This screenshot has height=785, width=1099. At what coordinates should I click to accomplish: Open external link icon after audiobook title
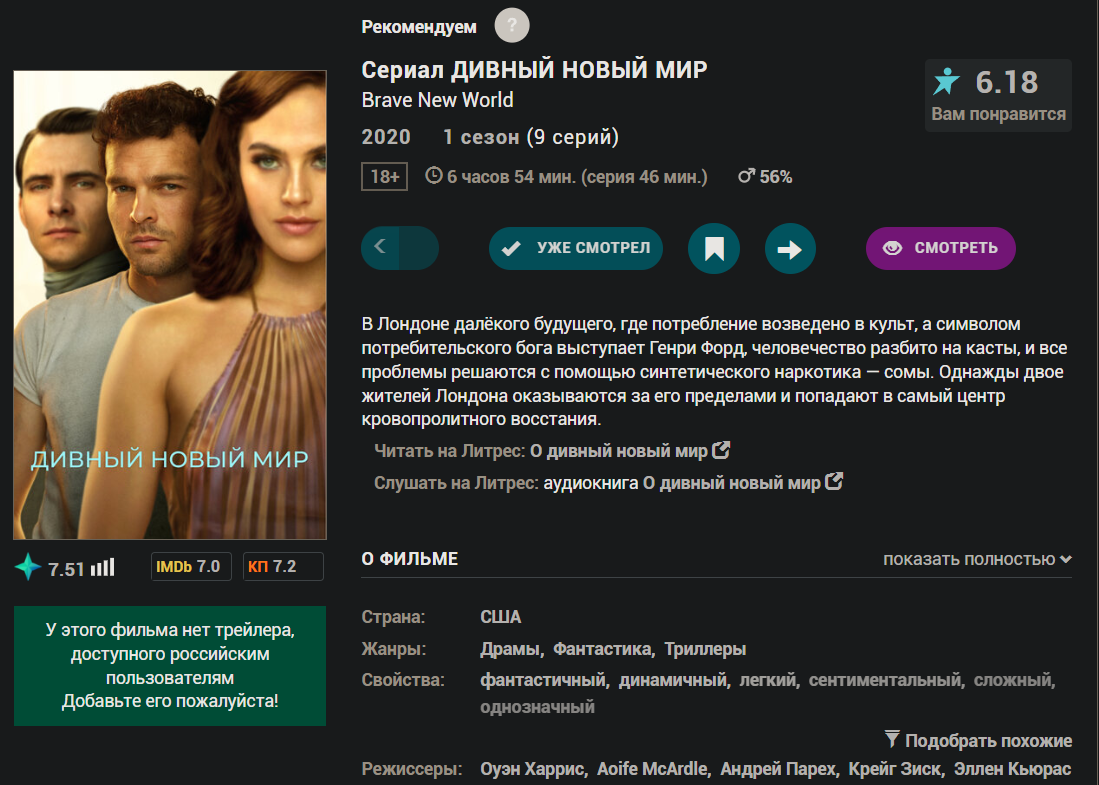click(x=834, y=482)
